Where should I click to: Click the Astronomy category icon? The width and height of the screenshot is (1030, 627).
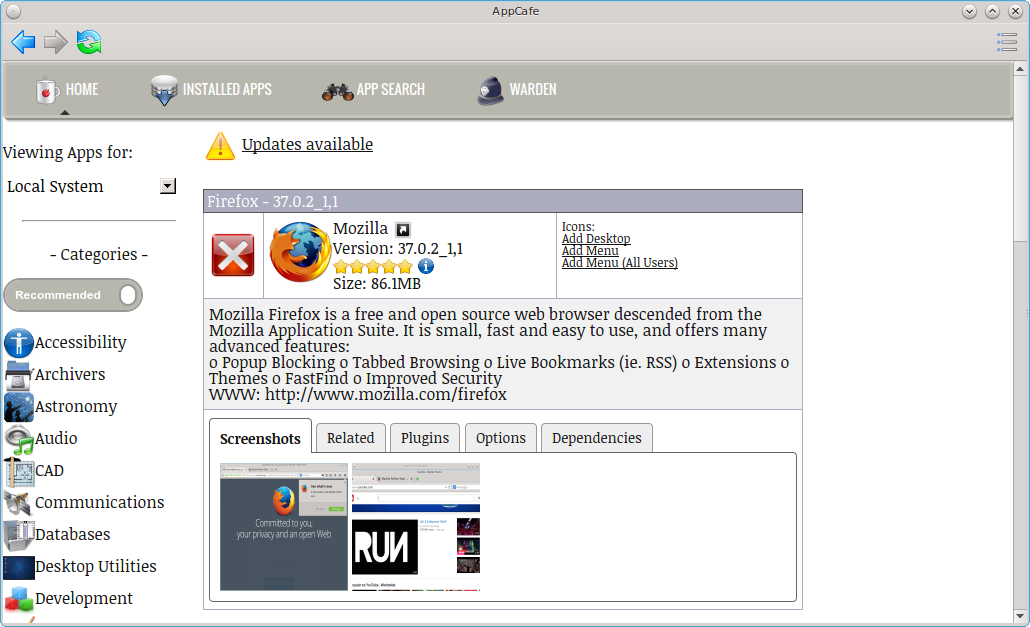(x=18, y=407)
